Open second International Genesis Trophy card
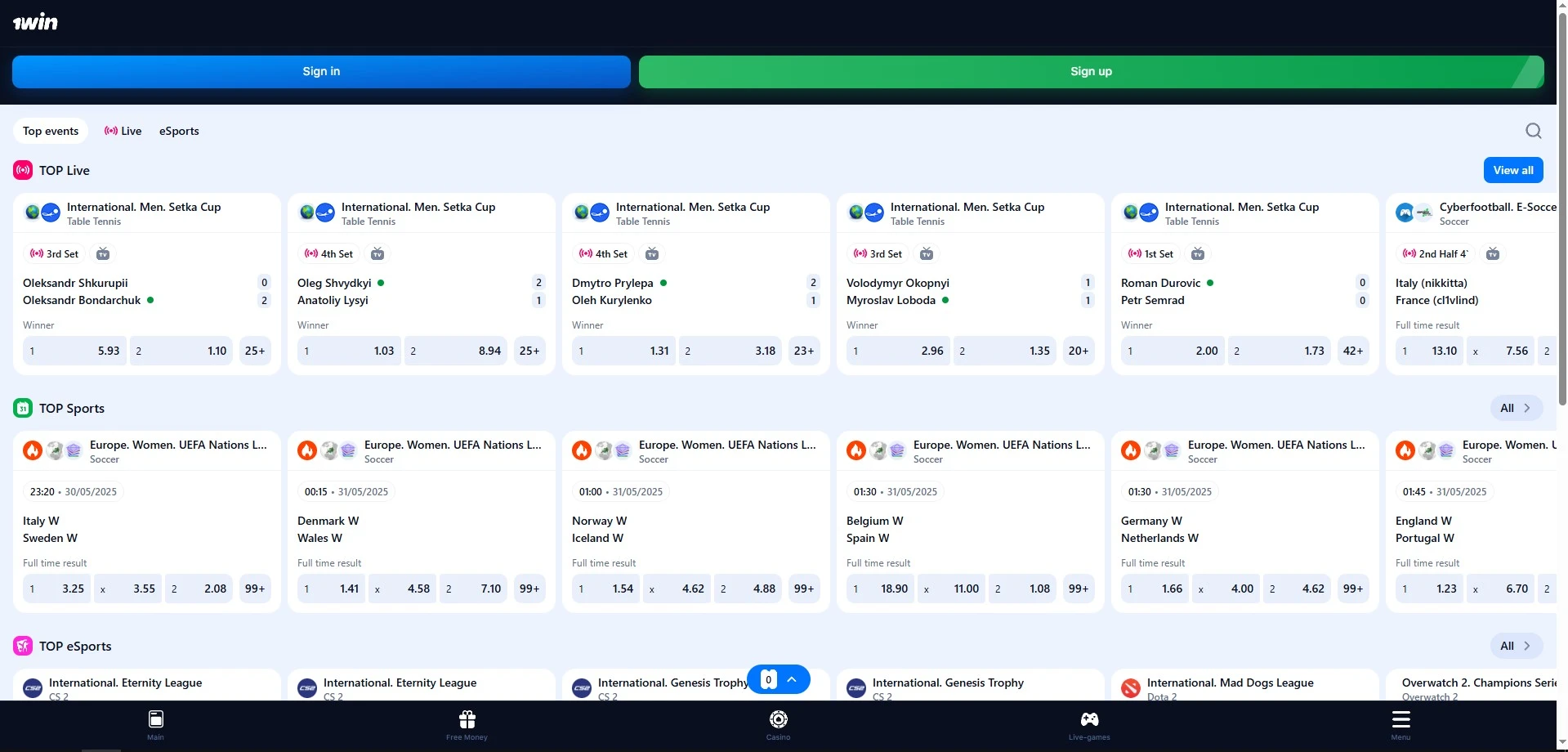This screenshot has width=1568, height=752. [x=971, y=685]
